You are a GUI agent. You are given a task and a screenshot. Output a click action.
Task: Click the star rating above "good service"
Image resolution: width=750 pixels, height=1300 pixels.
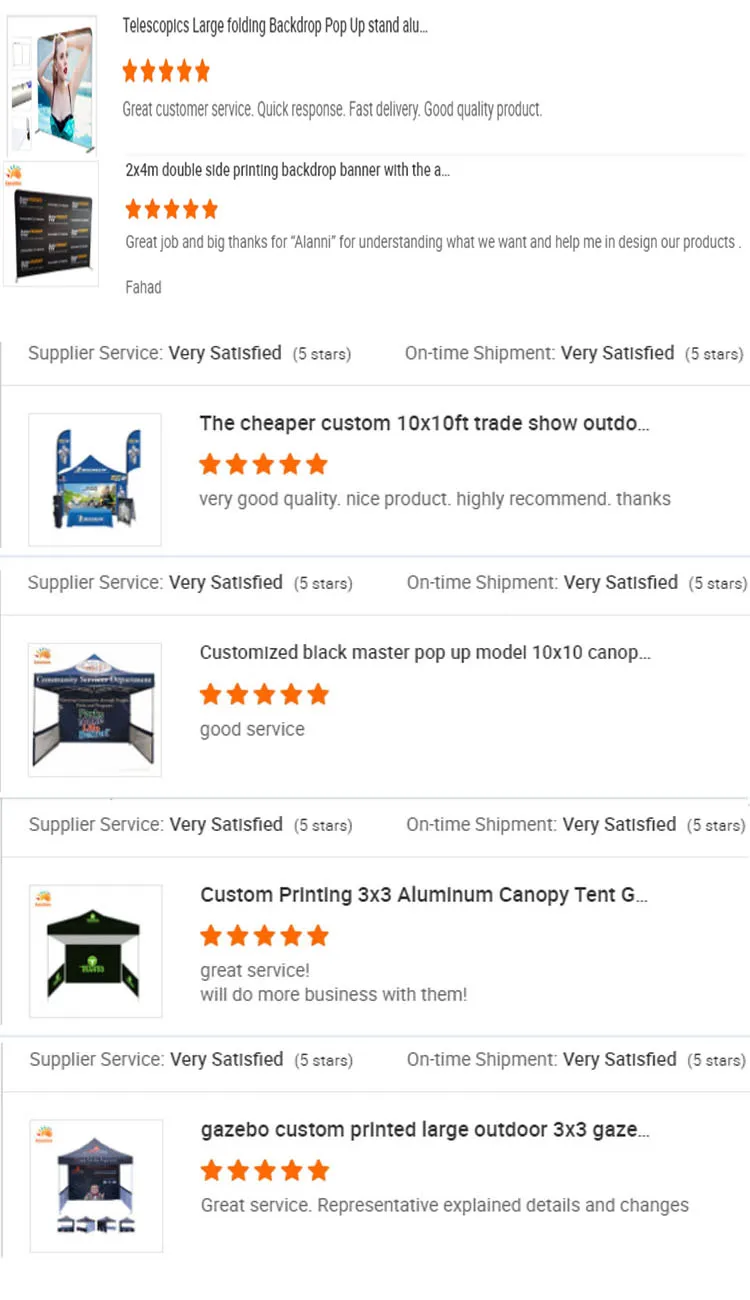264,694
